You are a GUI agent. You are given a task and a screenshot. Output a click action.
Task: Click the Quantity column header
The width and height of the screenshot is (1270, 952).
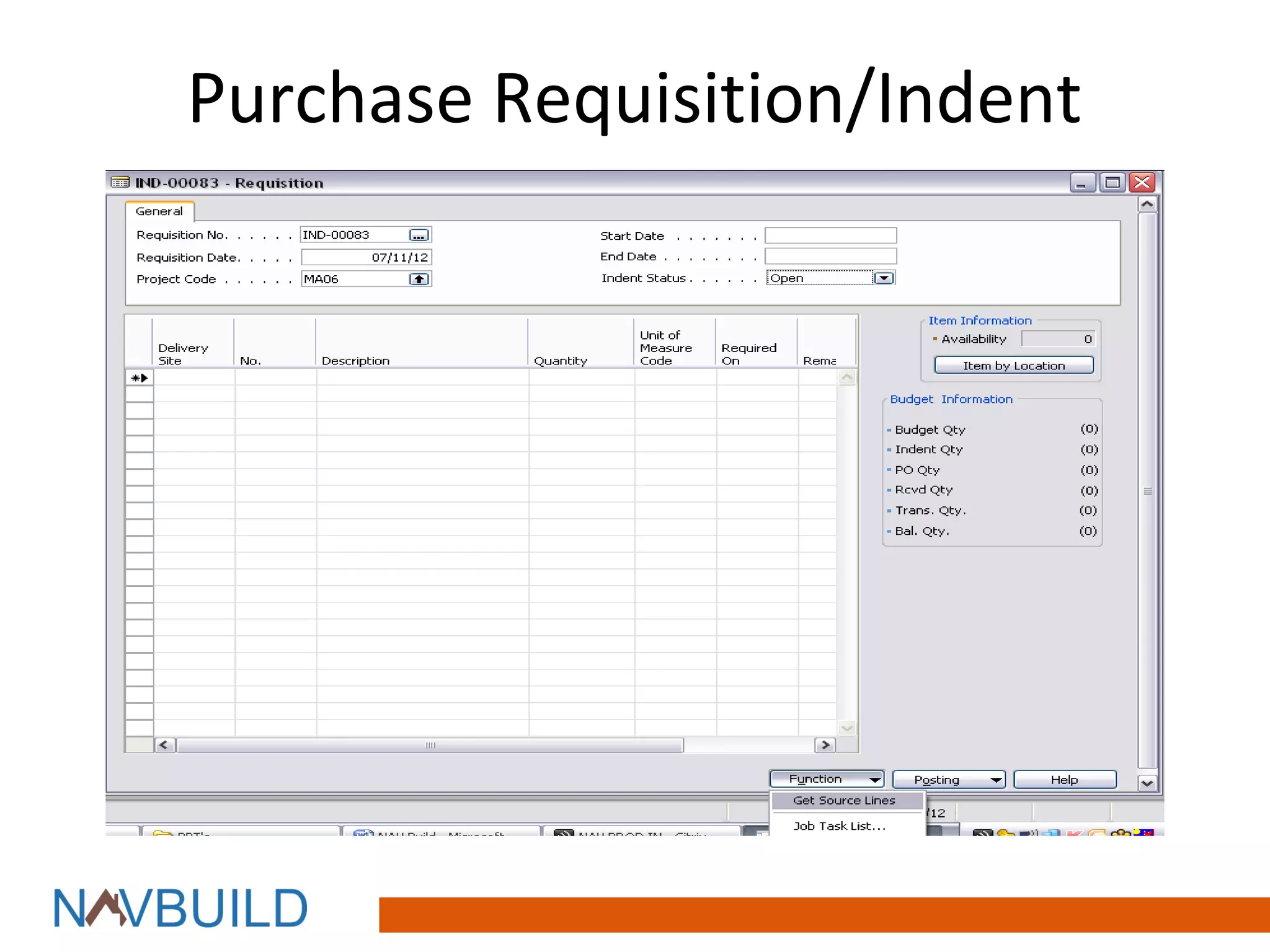pos(581,342)
